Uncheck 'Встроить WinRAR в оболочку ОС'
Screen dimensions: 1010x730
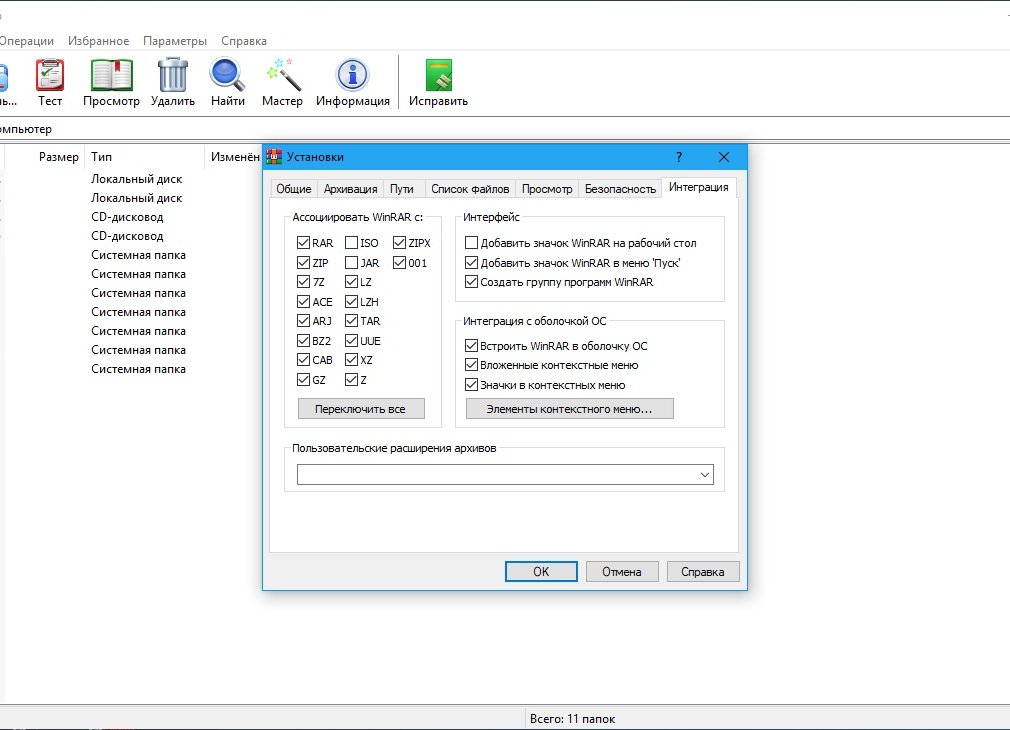pos(472,346)
